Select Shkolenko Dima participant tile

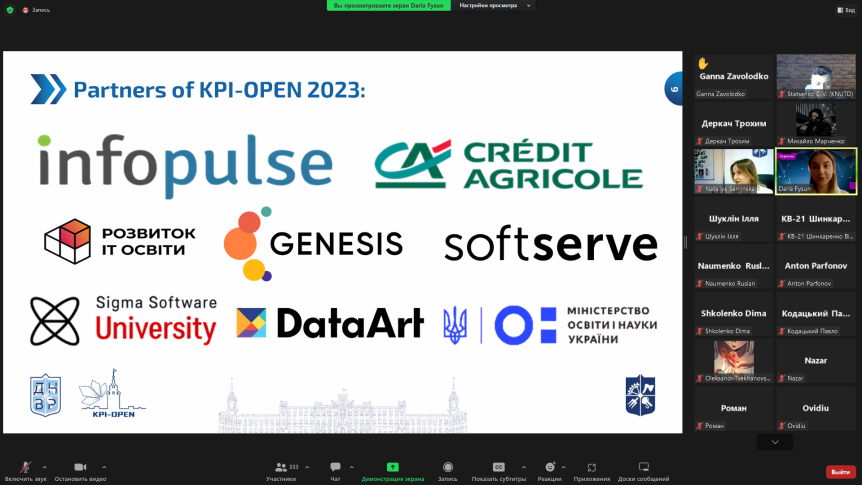pyautogui.click(x=733, y=313)
